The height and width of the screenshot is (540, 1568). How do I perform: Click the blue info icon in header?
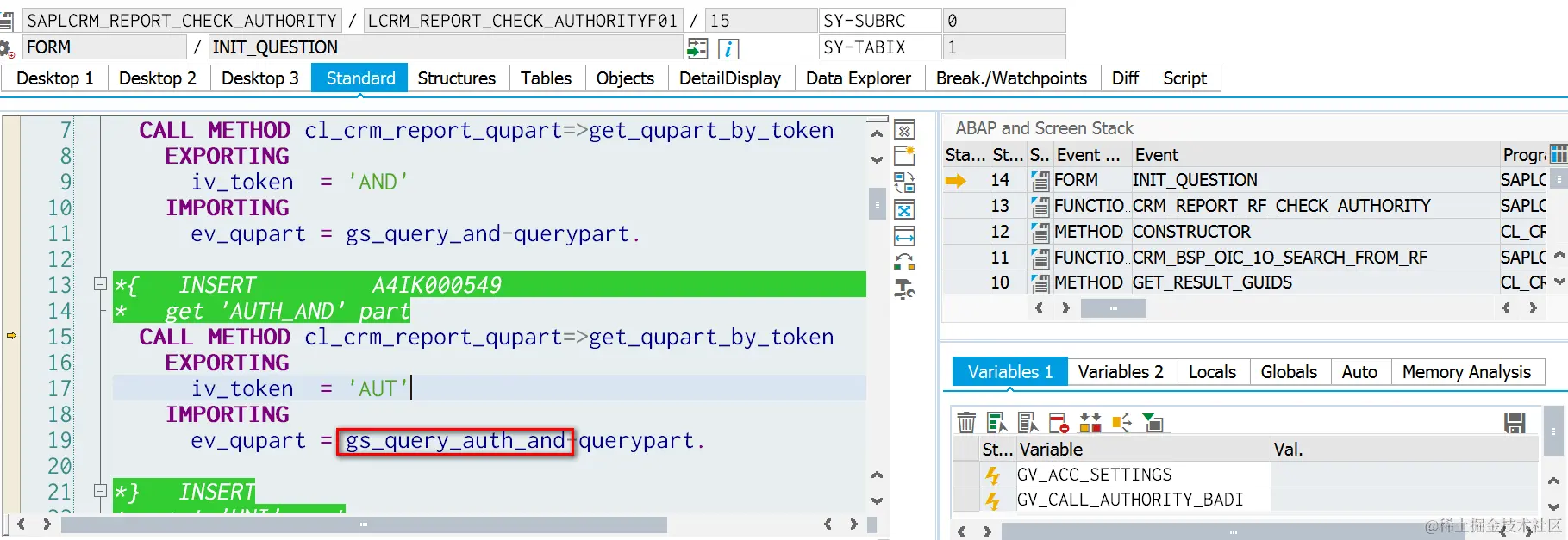728,48
